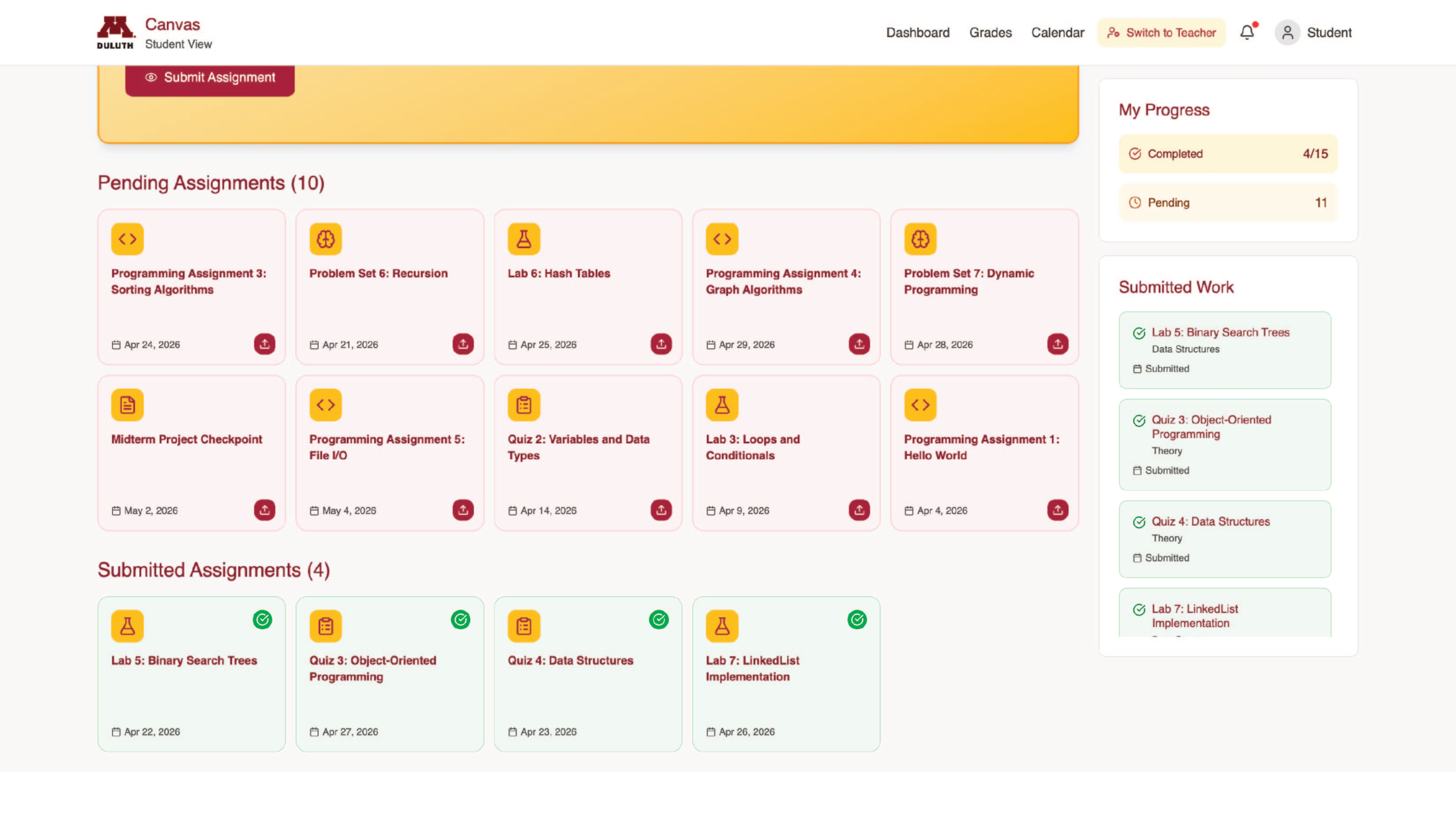Open Programming Assignment 4: Graph Algorithms card
The width and height of the screenshot is (1456, 828).
click(x=786, y=287)
